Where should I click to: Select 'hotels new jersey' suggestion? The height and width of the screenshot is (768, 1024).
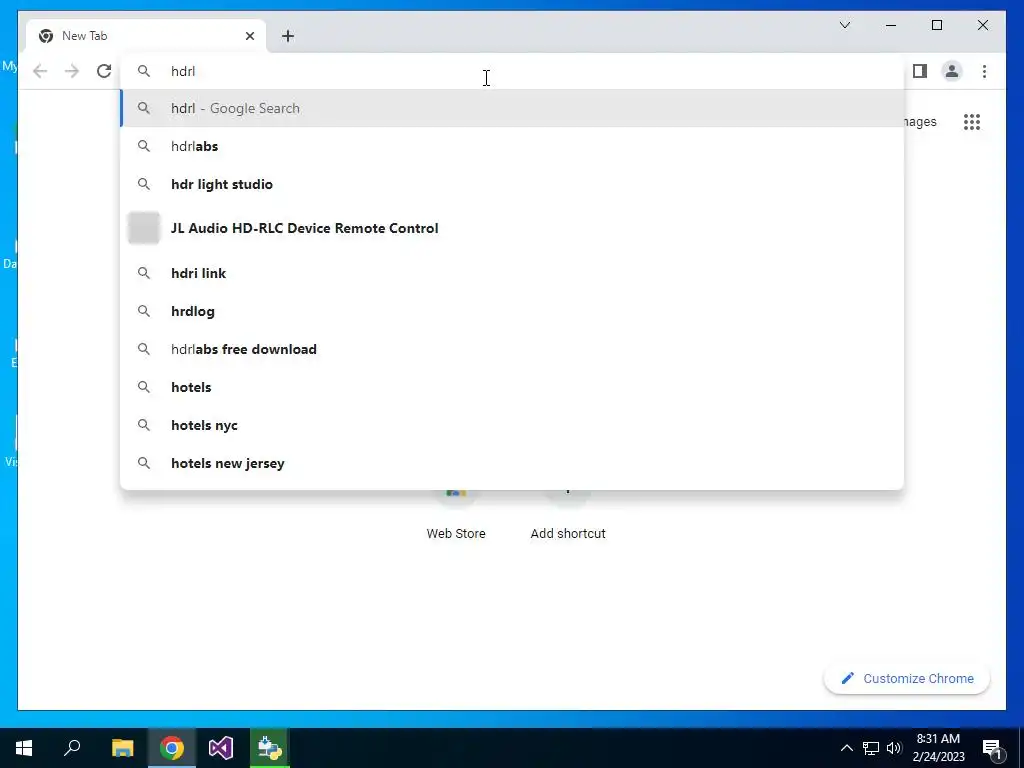513,463
